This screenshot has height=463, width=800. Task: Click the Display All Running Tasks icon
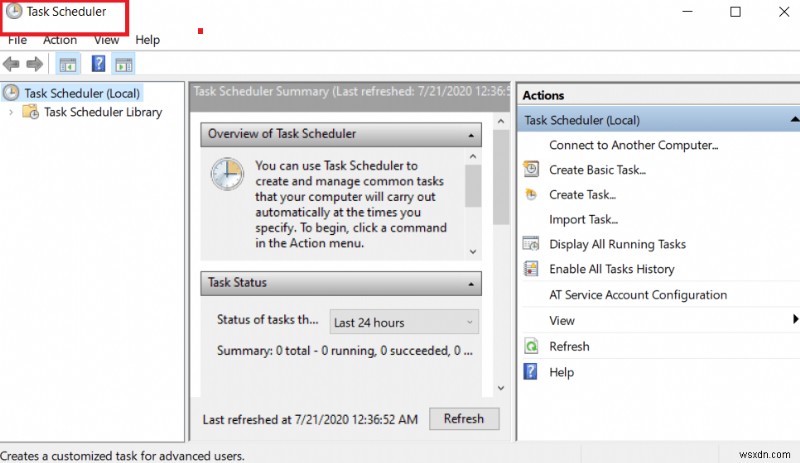point(531,243)
